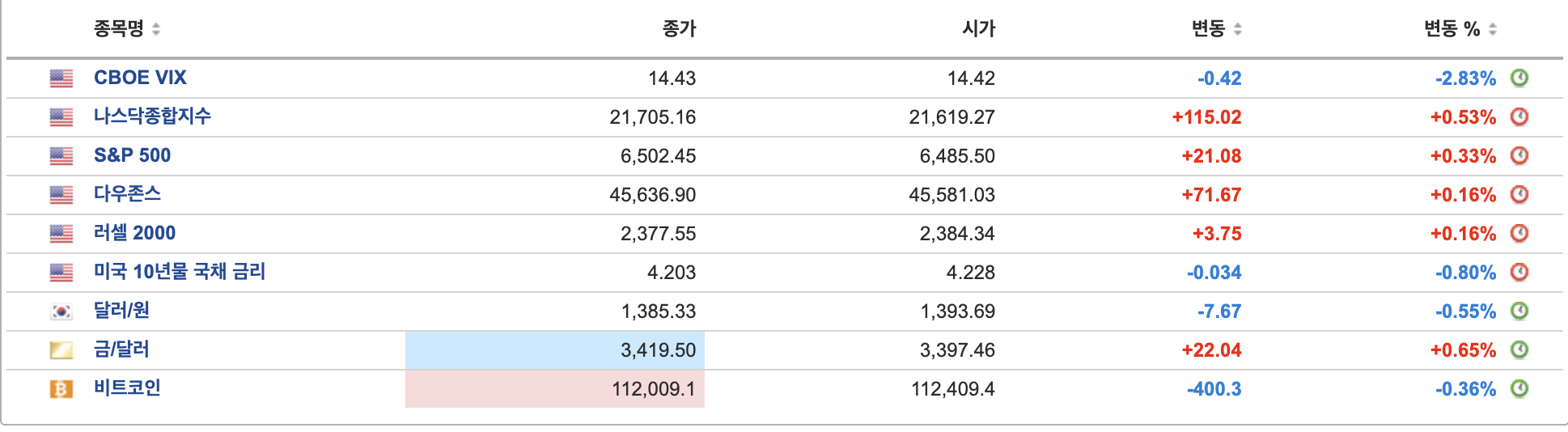Click the US flag icon beside 러셀 2000
1568x432 pixels.
(61, 234)
